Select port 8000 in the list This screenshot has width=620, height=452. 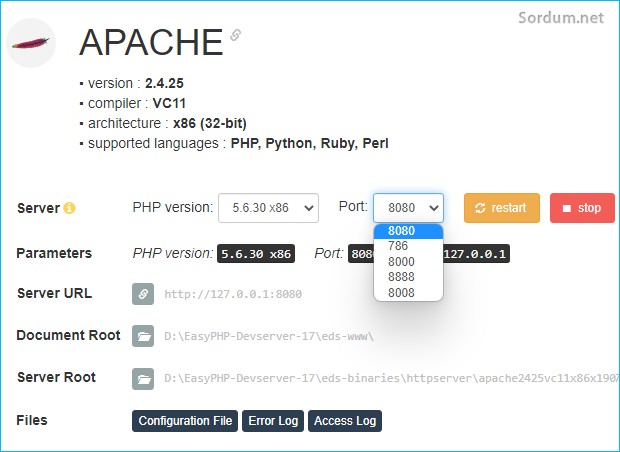[408, 262]
